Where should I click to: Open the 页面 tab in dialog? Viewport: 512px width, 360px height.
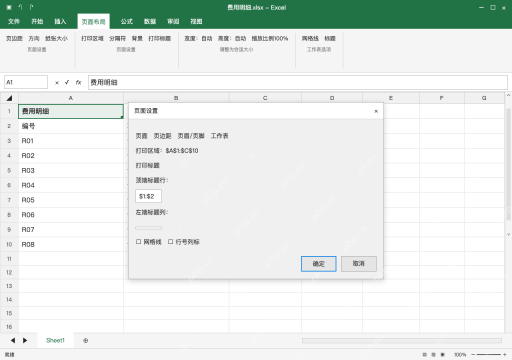click(x=141, y=136)
